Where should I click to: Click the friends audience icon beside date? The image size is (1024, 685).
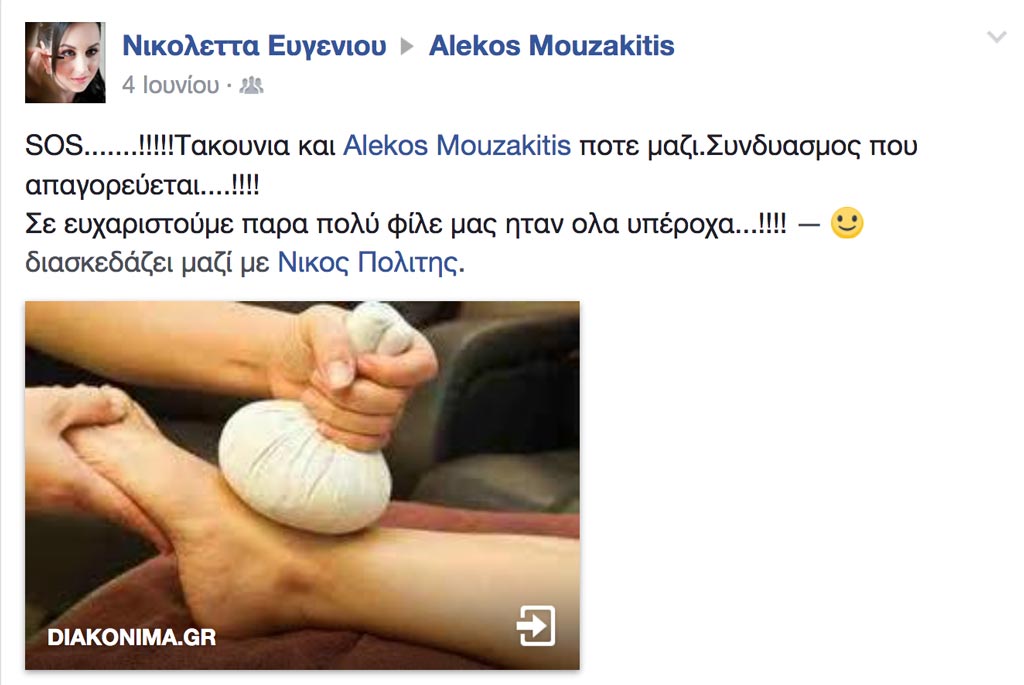(251, 85)
